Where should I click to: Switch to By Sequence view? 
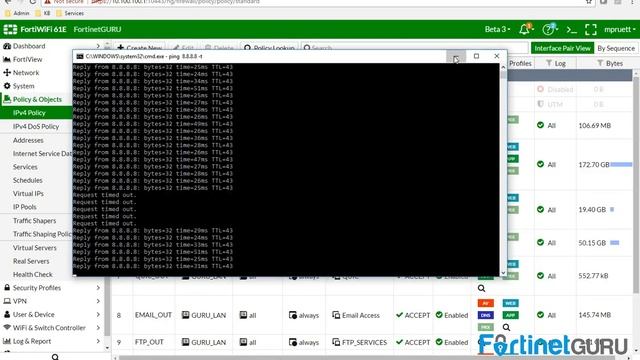tap(616, 48)
